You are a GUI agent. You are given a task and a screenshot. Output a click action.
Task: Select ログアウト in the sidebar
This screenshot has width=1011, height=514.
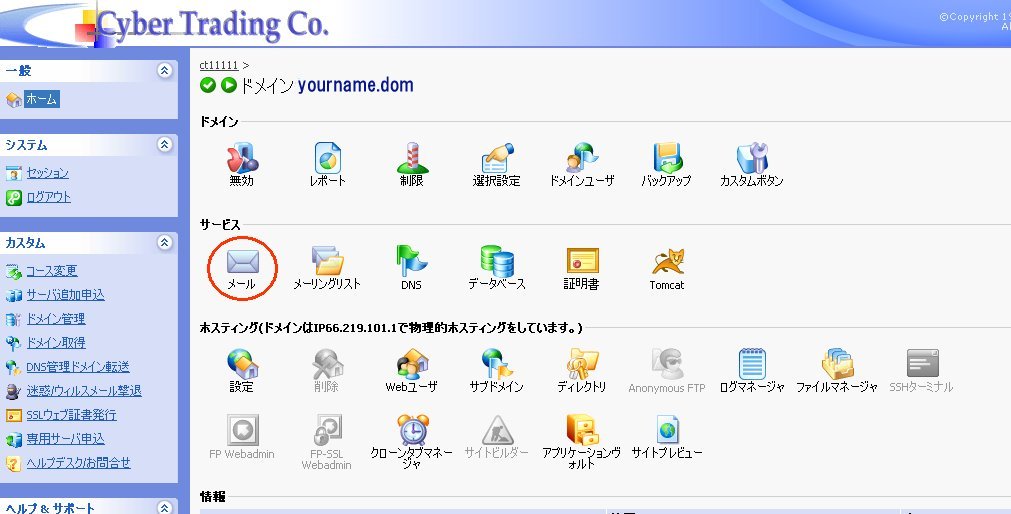[48, 197]
